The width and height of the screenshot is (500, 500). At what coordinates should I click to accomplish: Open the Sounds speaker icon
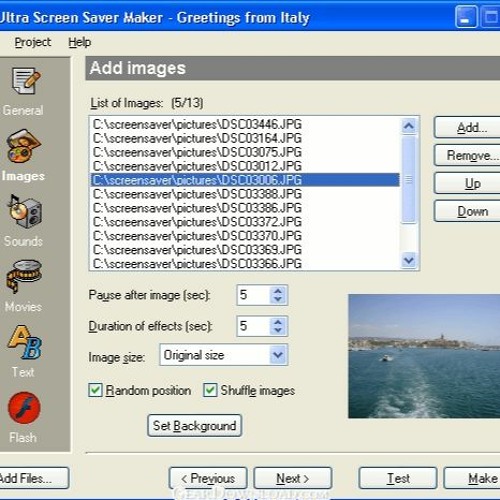tap(25, 211)
